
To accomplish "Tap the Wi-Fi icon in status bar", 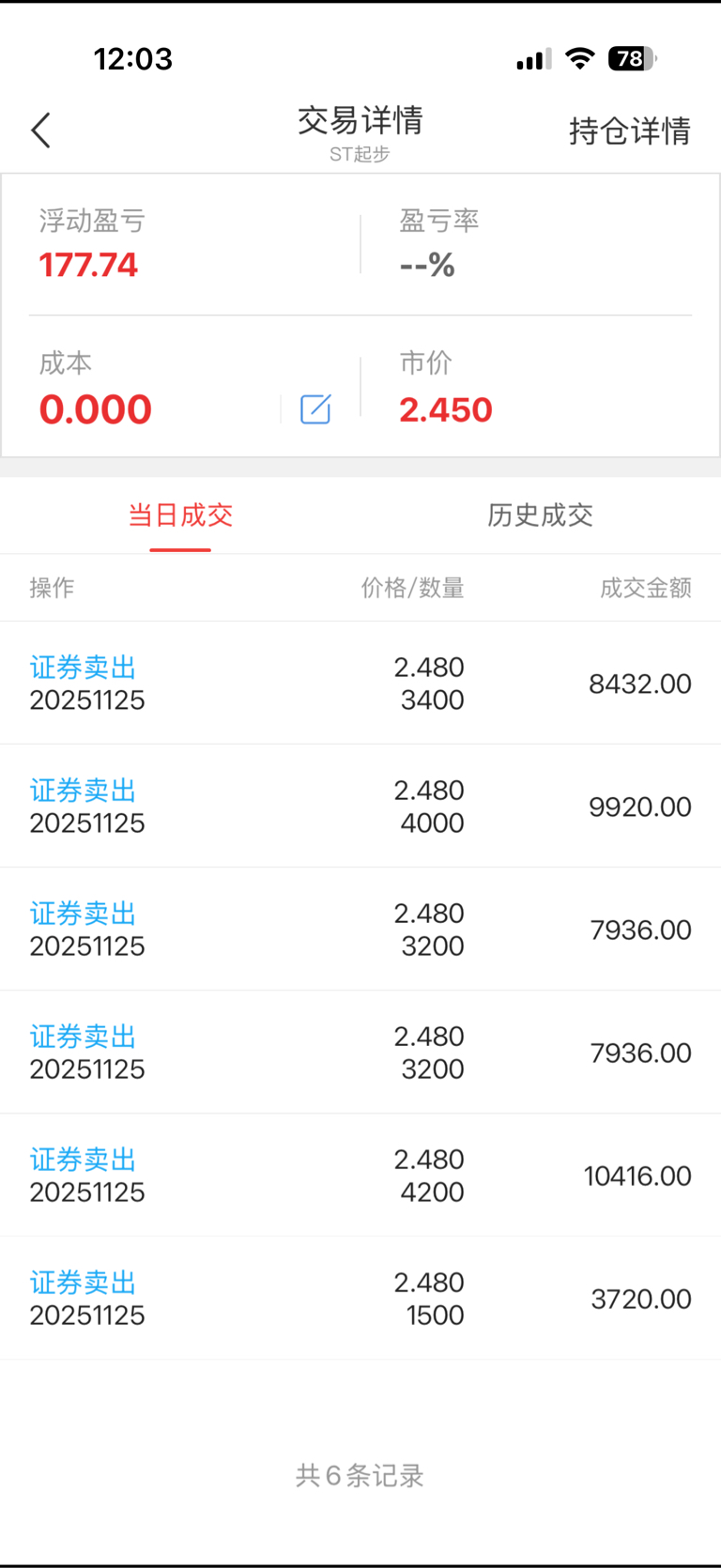I will coord(580,59).
